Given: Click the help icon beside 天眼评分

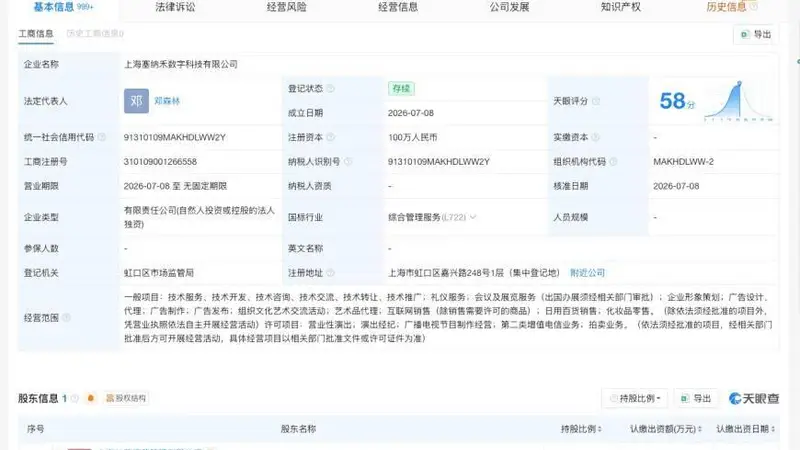Looking at the screenshot, I should tap(596, 101).
